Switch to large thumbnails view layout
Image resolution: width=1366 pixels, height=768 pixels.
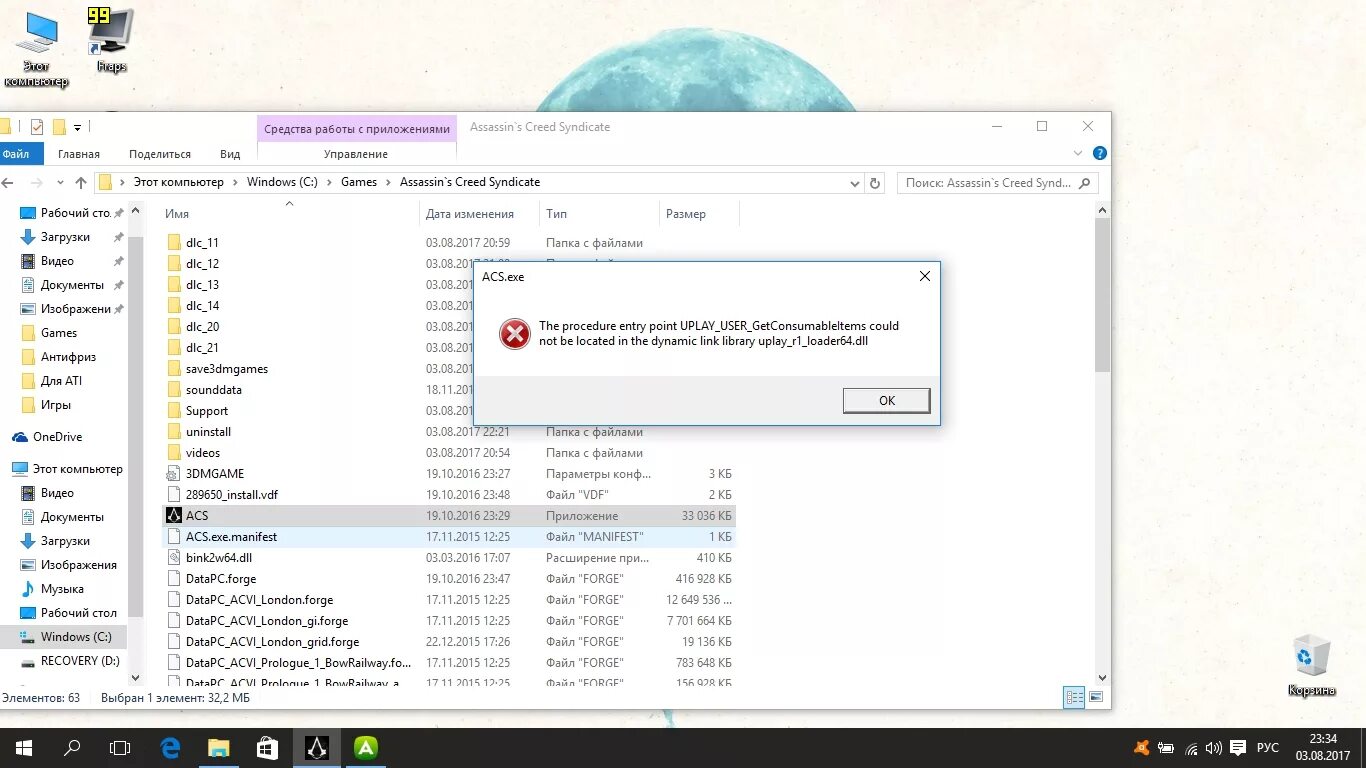click(1096, 697)
